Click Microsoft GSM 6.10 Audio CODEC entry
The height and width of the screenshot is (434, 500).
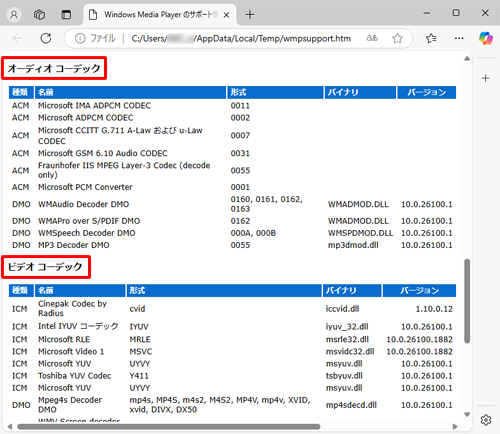pyautogui.click(x=103, y=153)
